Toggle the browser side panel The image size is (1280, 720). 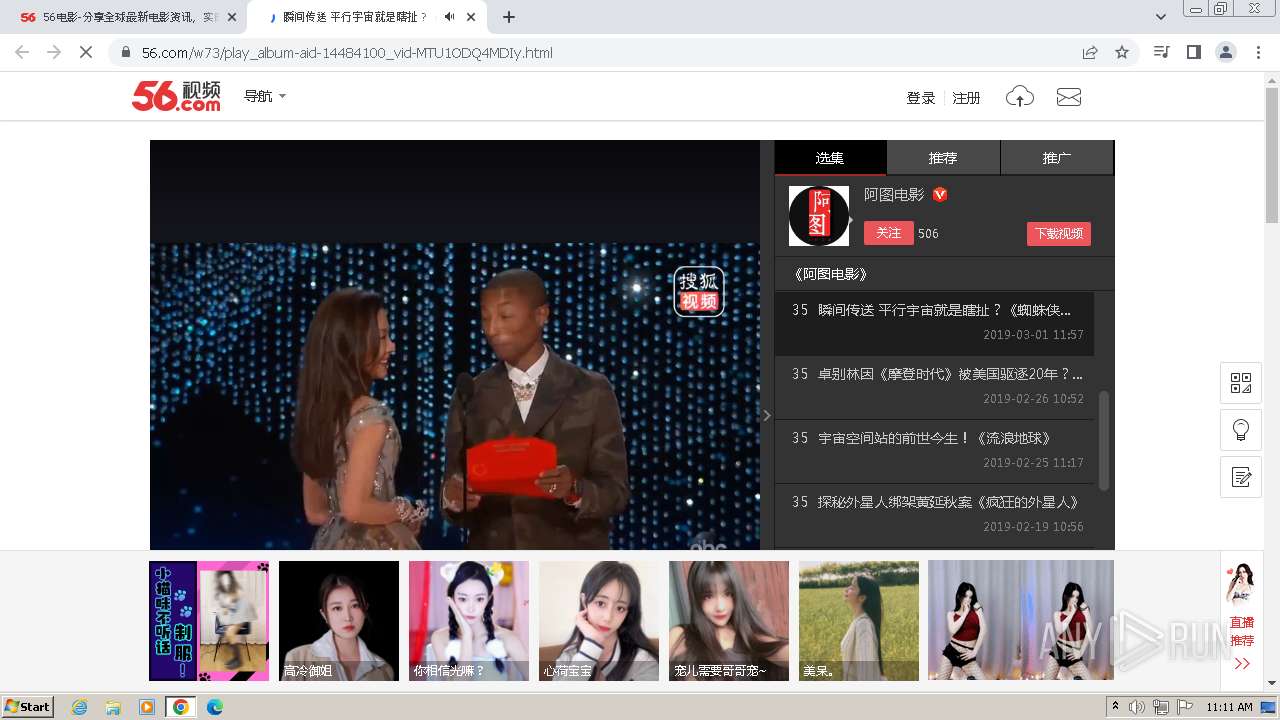tap(1193, 52)
